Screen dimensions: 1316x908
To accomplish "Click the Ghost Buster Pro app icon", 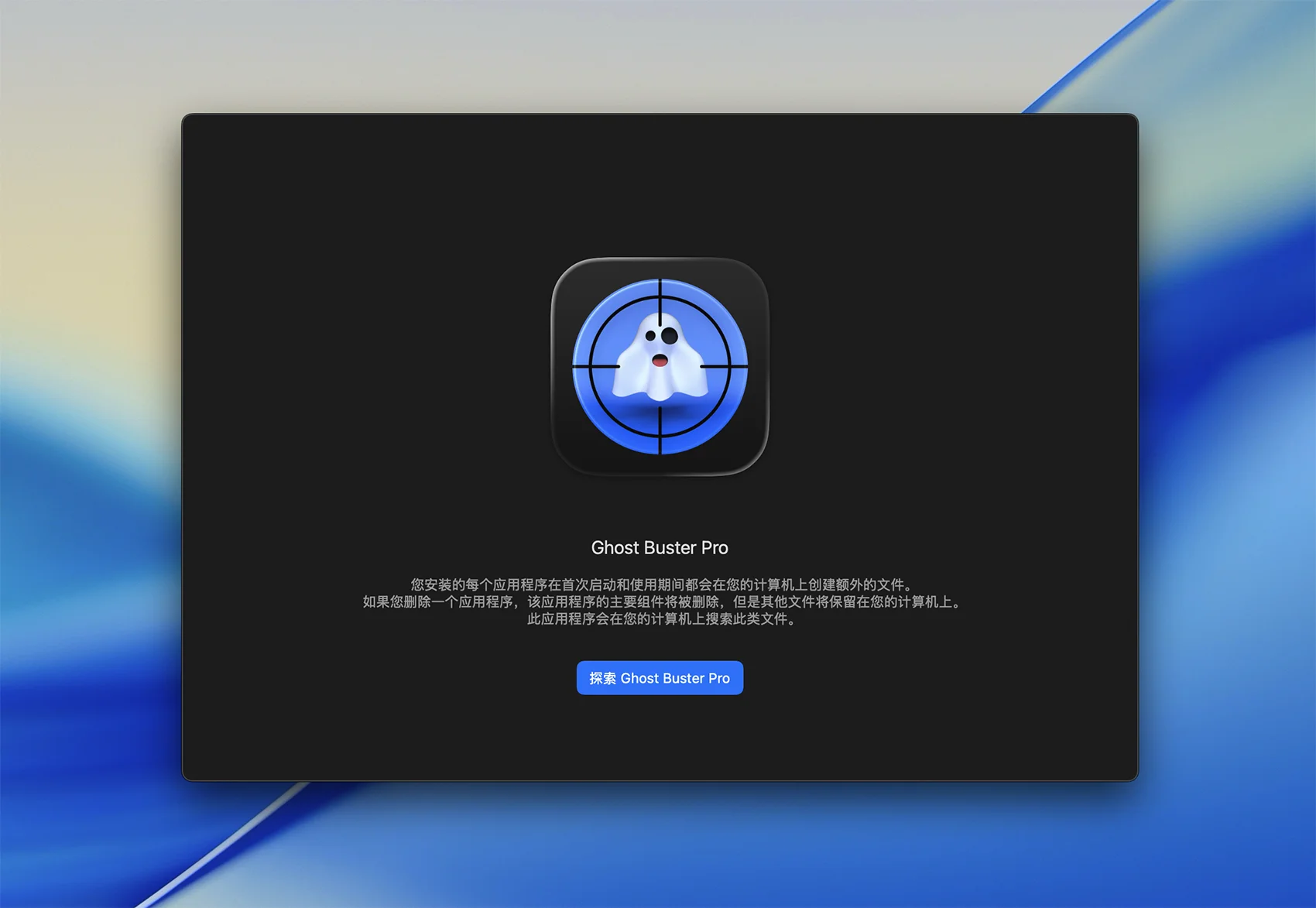I will tap(660, 366).
